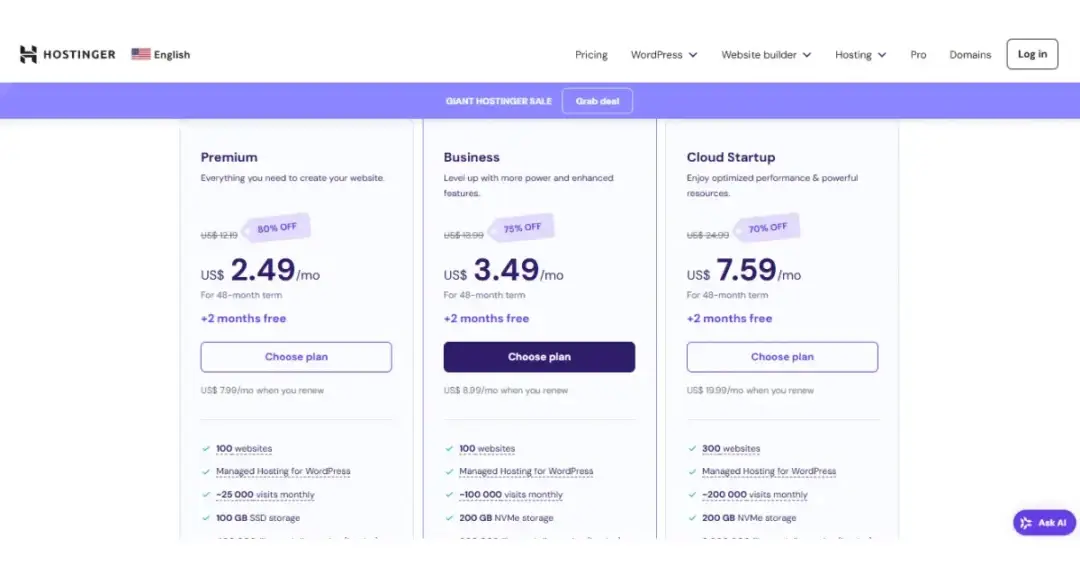Screen dimensions: 1080x565
Task: Go to the Pro nav item
Action: 918,54
